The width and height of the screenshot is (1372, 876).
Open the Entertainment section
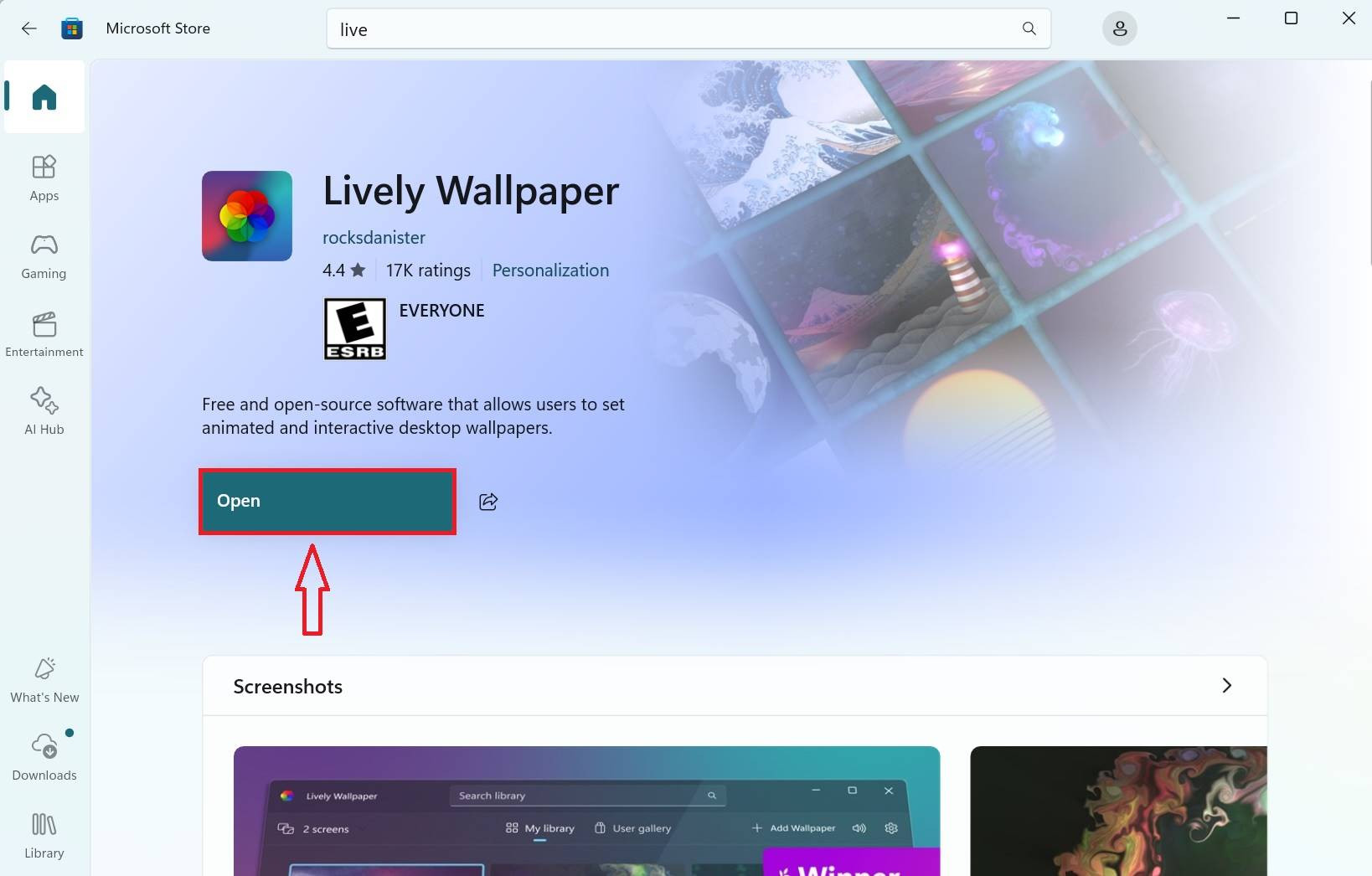click(x=44, y=334)
